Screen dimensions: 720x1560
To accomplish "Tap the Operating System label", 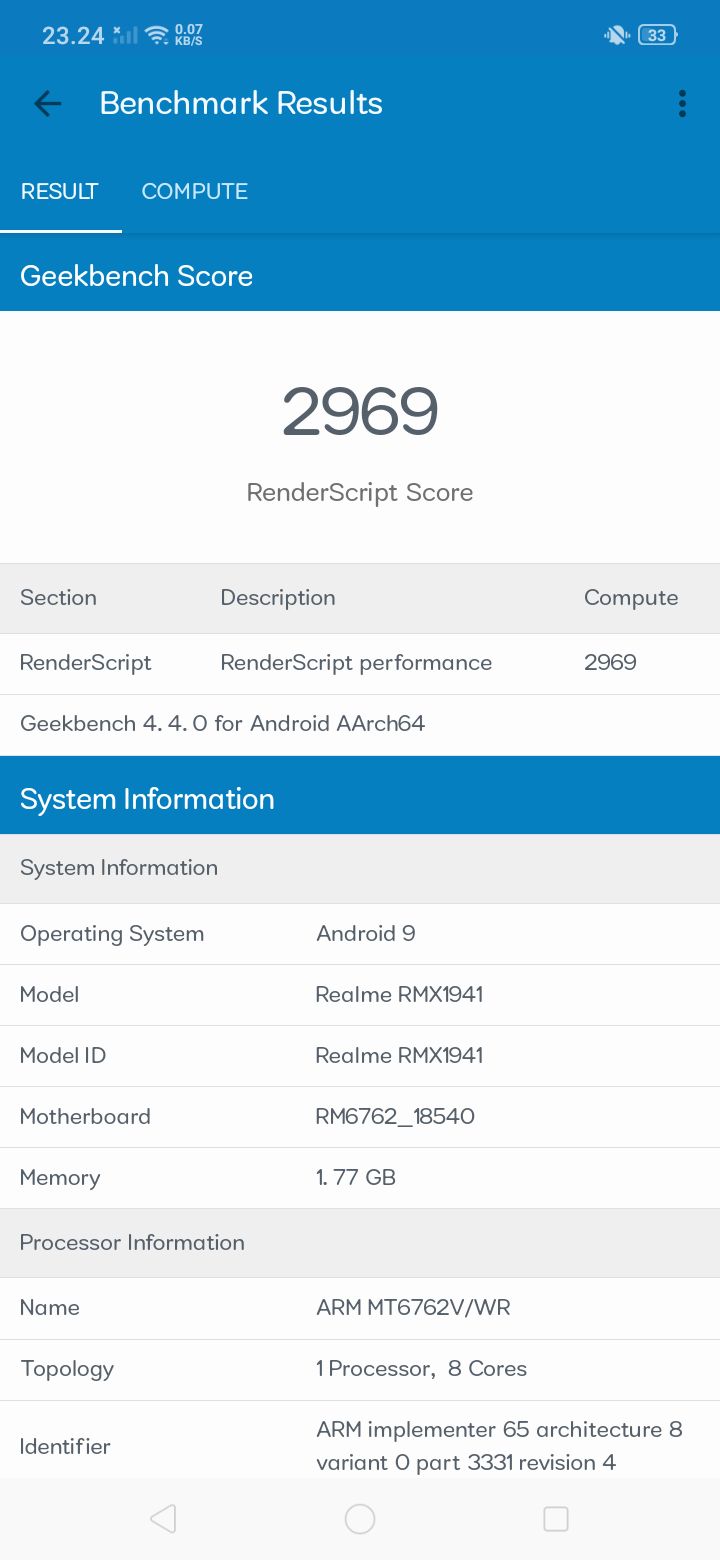I will coord(112,934).
